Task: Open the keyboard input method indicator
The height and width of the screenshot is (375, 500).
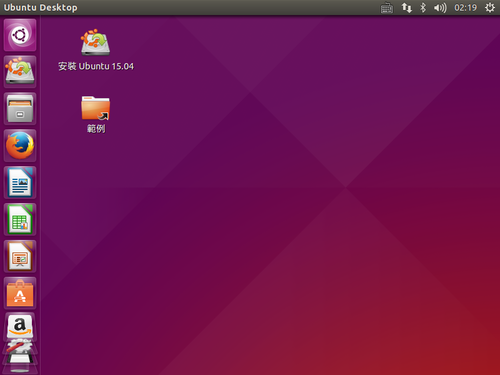Action: click(387, 8)
